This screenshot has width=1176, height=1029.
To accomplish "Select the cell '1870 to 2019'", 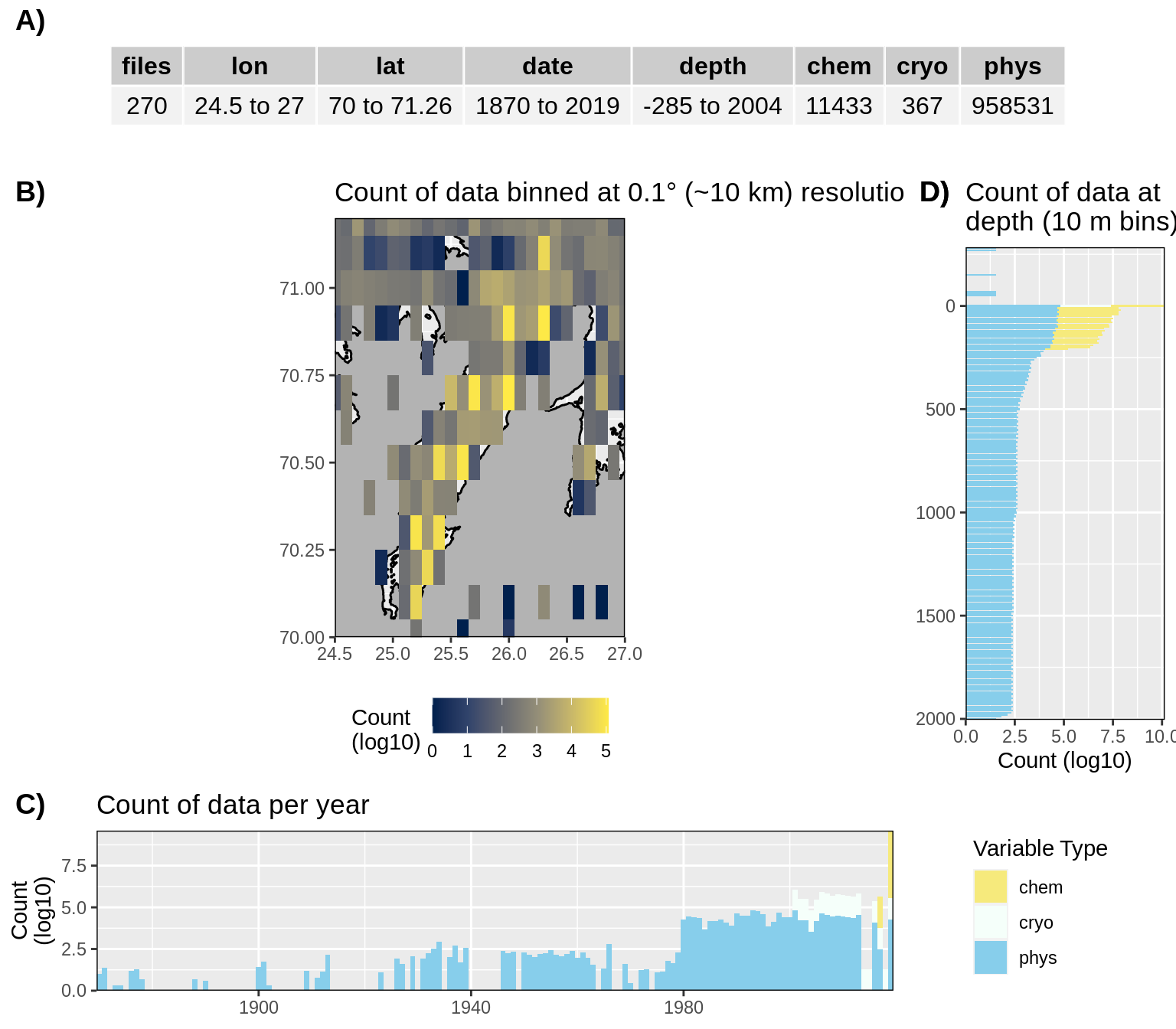I will 547,106.
